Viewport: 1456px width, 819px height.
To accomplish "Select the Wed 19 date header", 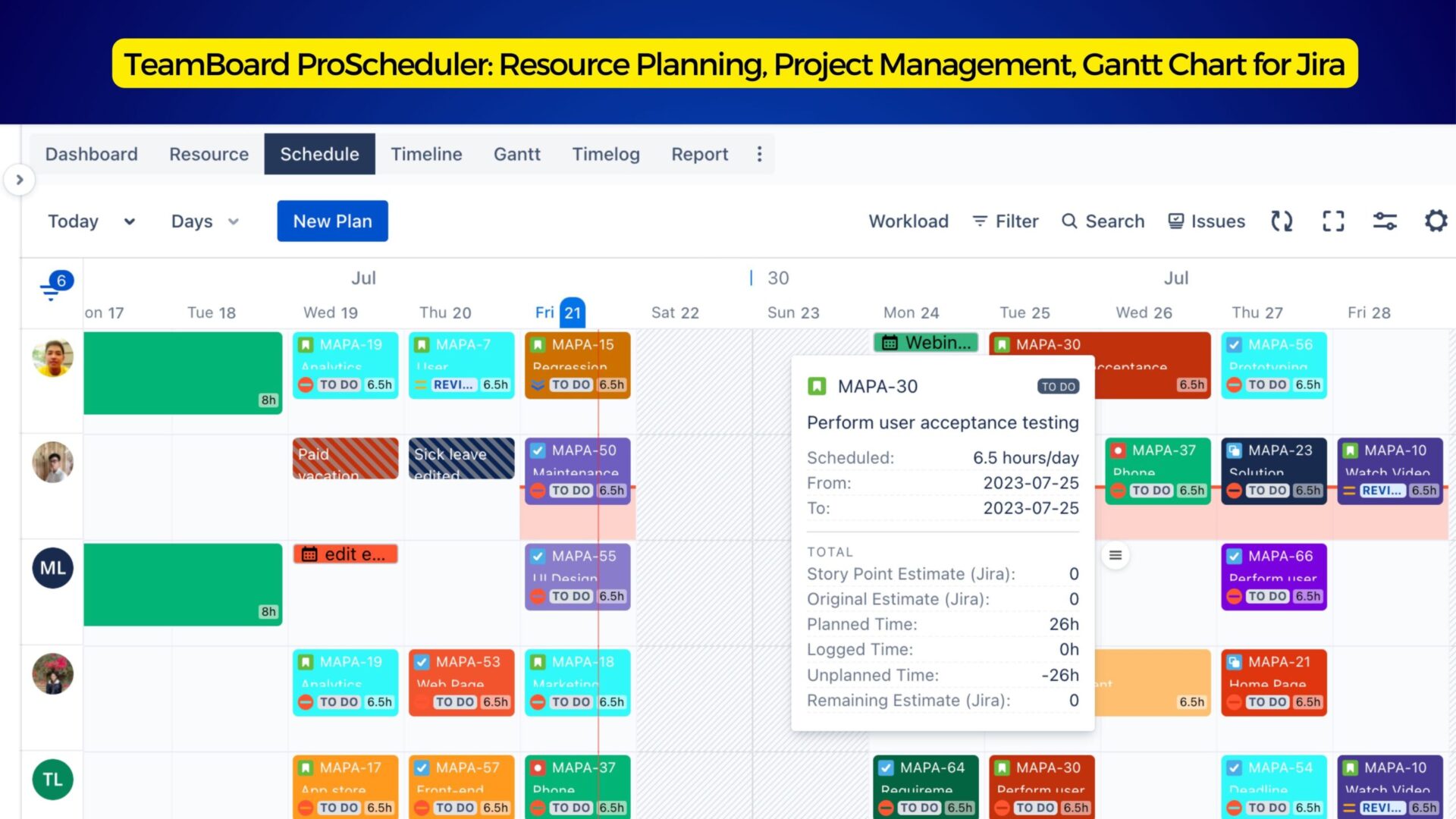I will 330,312.
